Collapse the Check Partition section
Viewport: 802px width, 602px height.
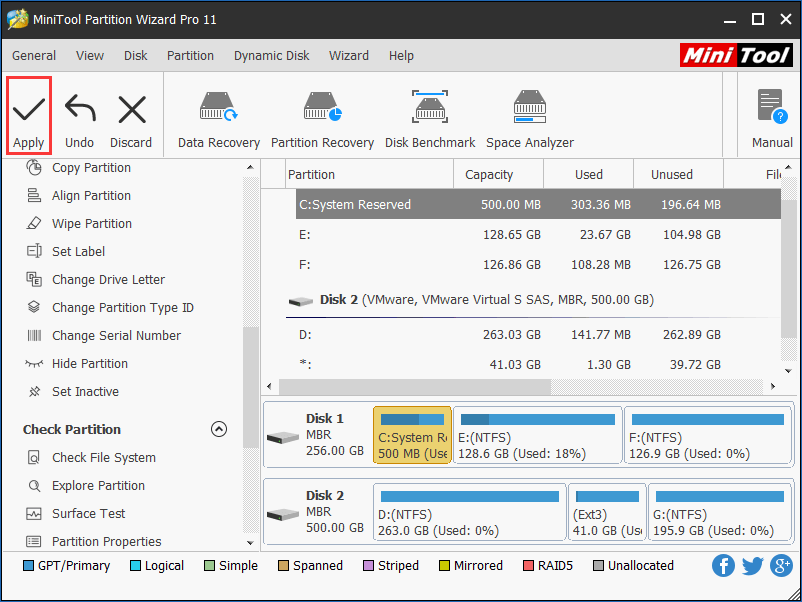(x=219, y=429)
